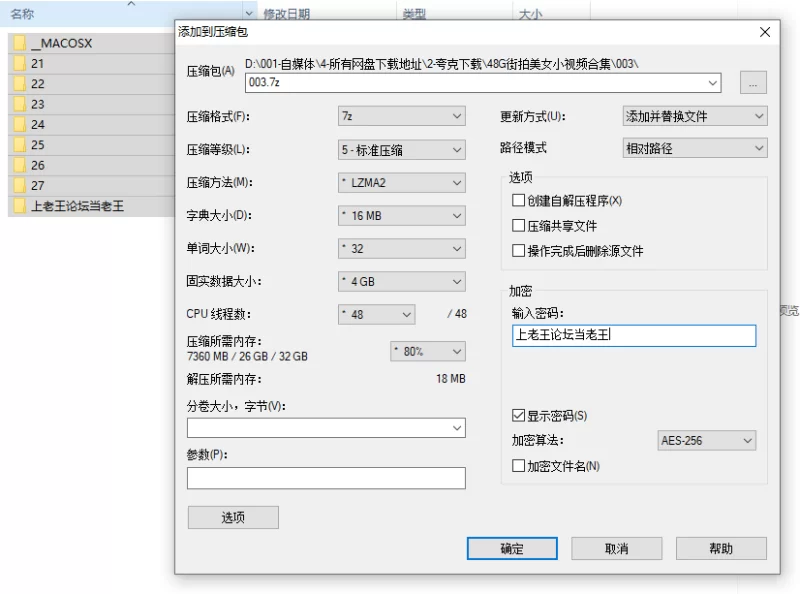Open the archive name 003.7z combo box
Viewport: 800px width, 594px height.
click(483, 83)
